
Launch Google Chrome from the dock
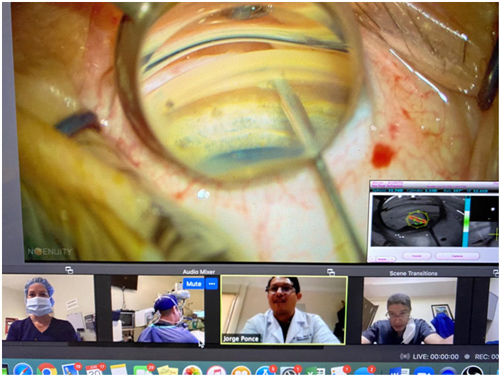pyautogui.click(x=47, y=370)
